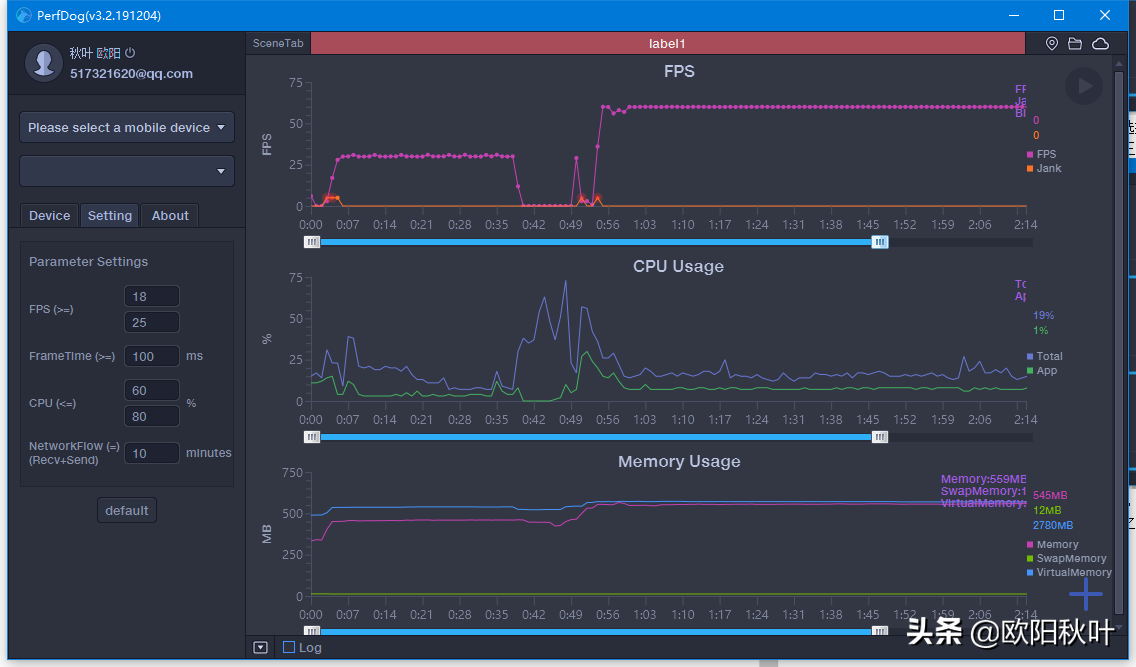The height and width of the screenshot is (667, 1136).
Task: Enable the Log checkbox
Action: coord(289,647)
